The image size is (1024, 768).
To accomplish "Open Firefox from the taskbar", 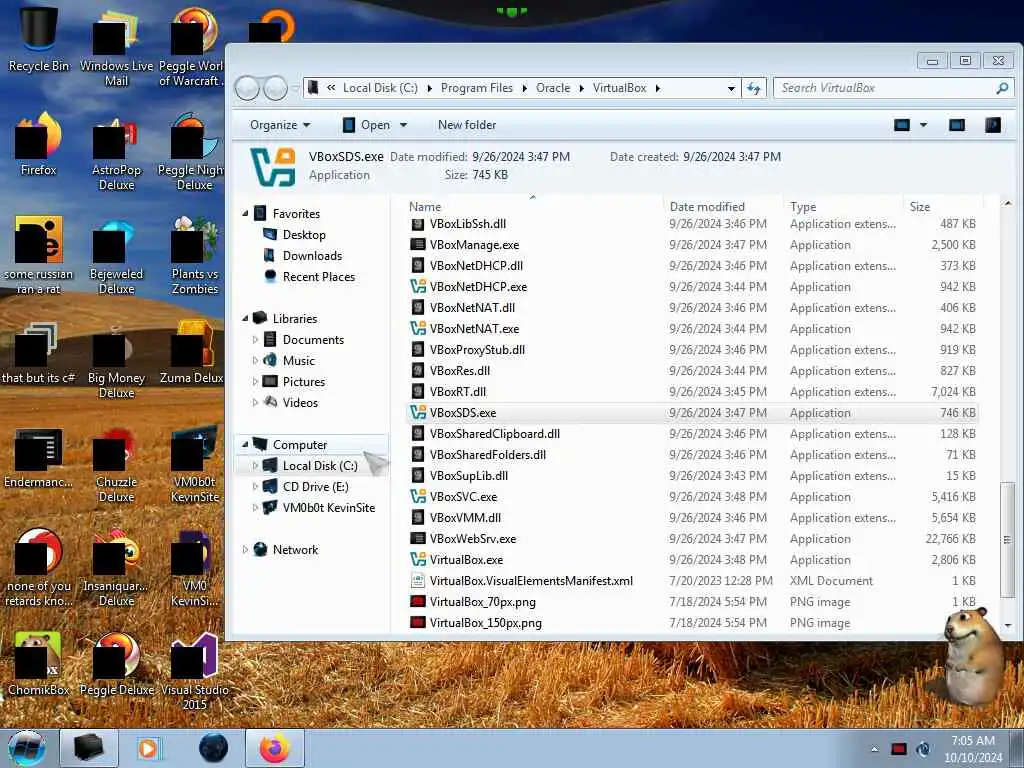I will click(x=275, y=748).
